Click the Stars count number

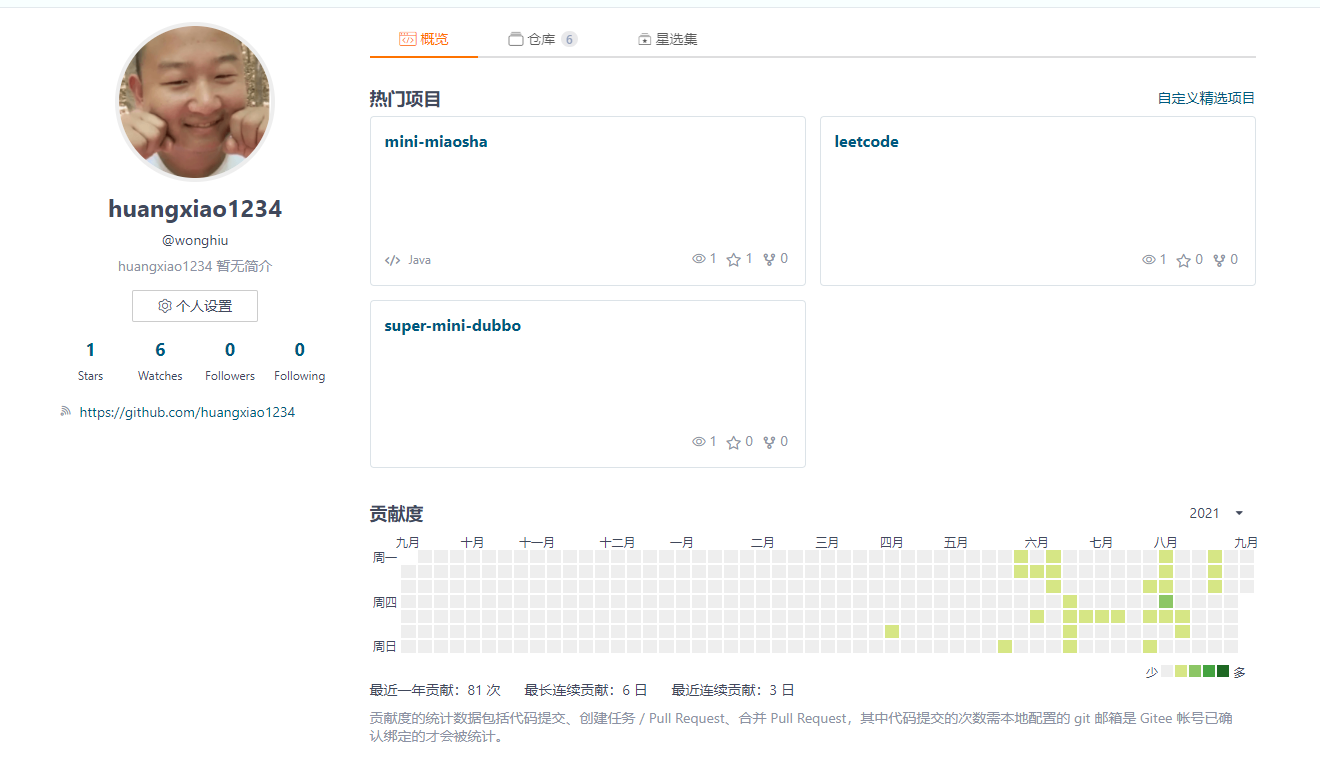tap(90, 349)
